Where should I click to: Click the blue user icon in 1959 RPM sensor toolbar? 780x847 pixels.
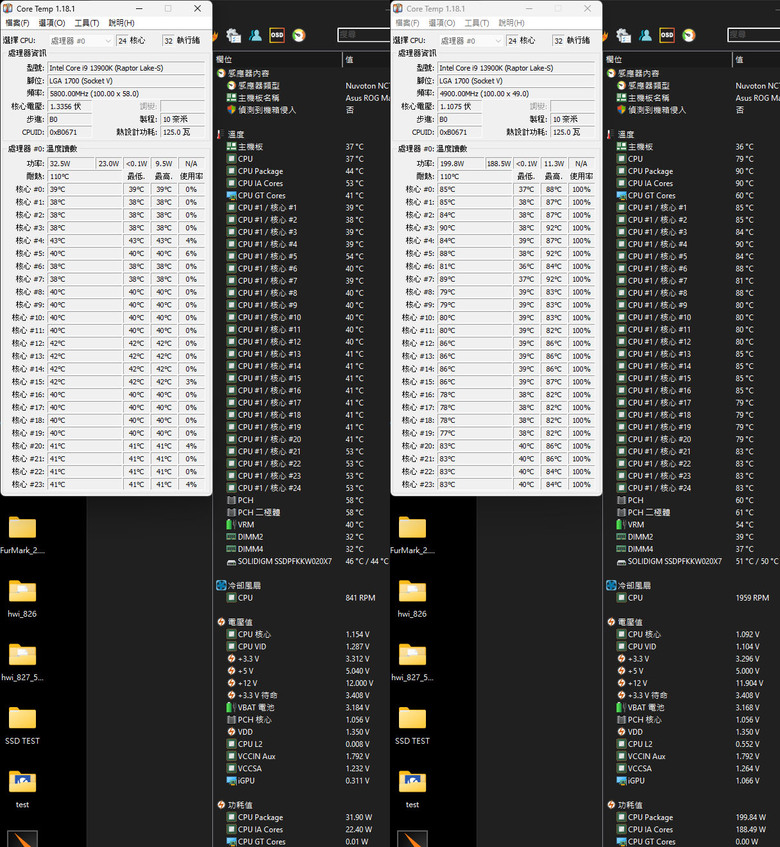point(645,35)
